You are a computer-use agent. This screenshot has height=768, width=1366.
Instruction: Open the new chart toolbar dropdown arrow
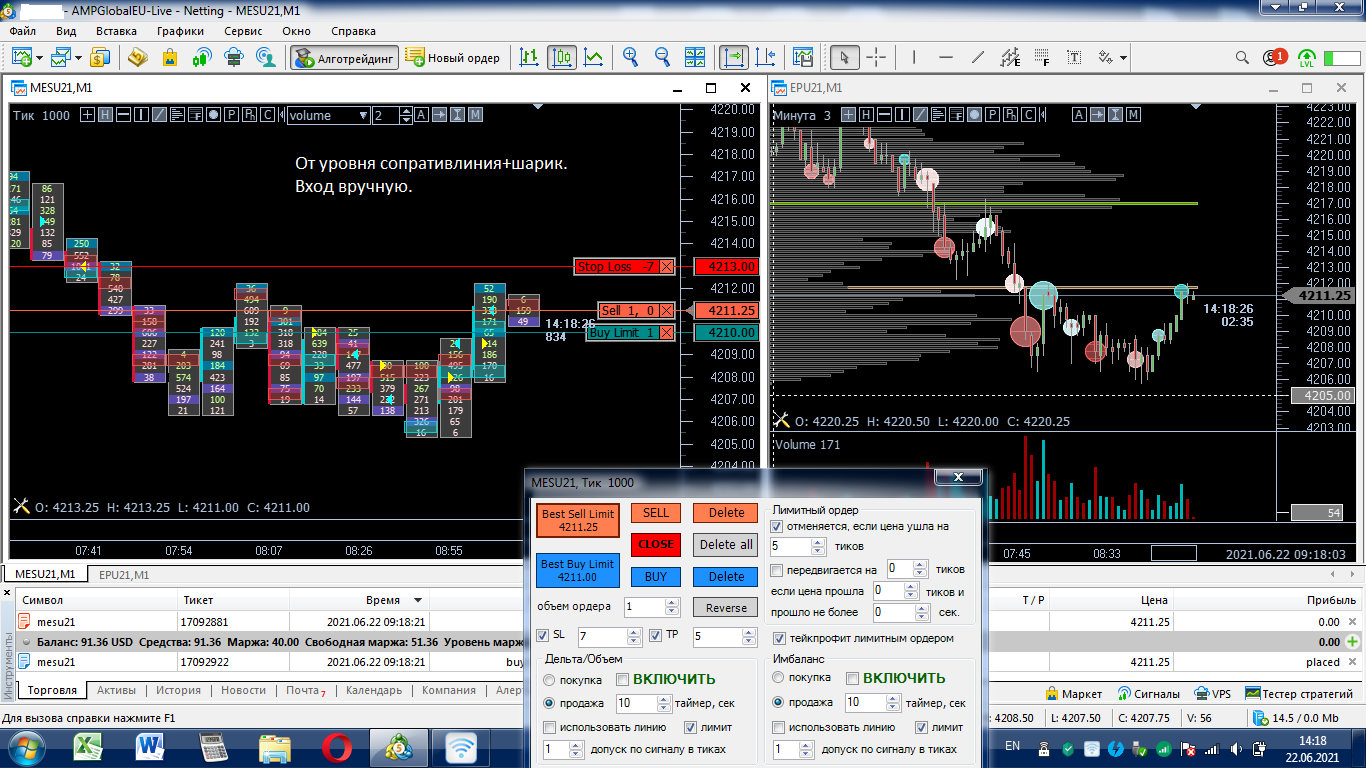37,58
